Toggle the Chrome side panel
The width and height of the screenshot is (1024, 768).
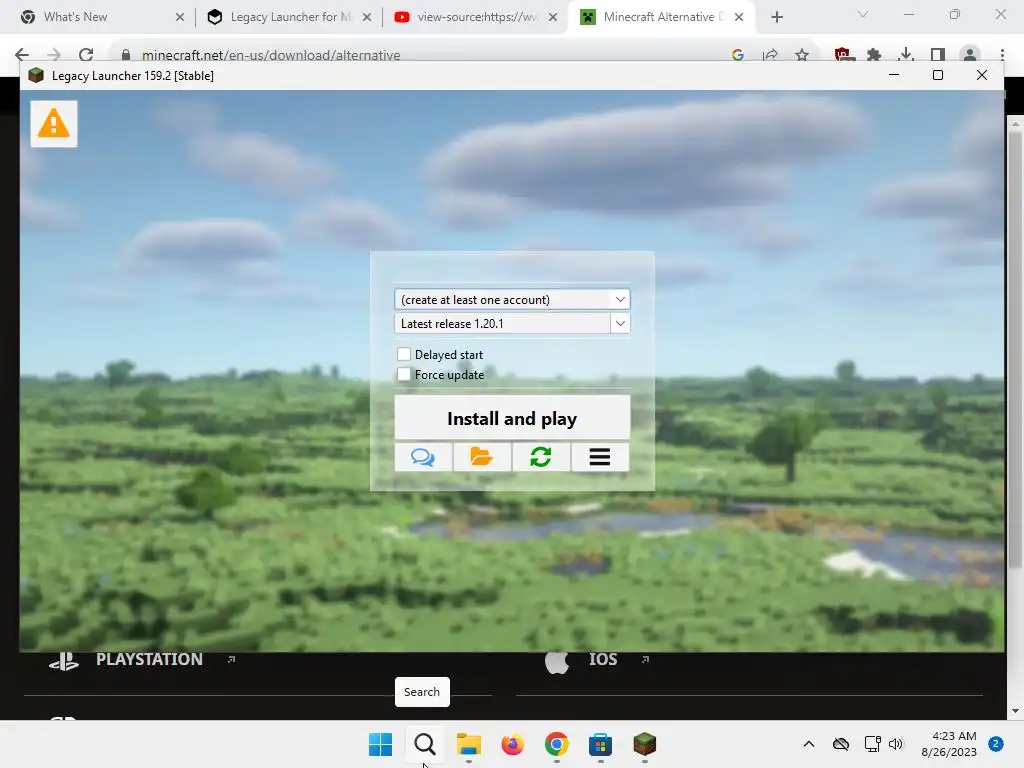938,55
